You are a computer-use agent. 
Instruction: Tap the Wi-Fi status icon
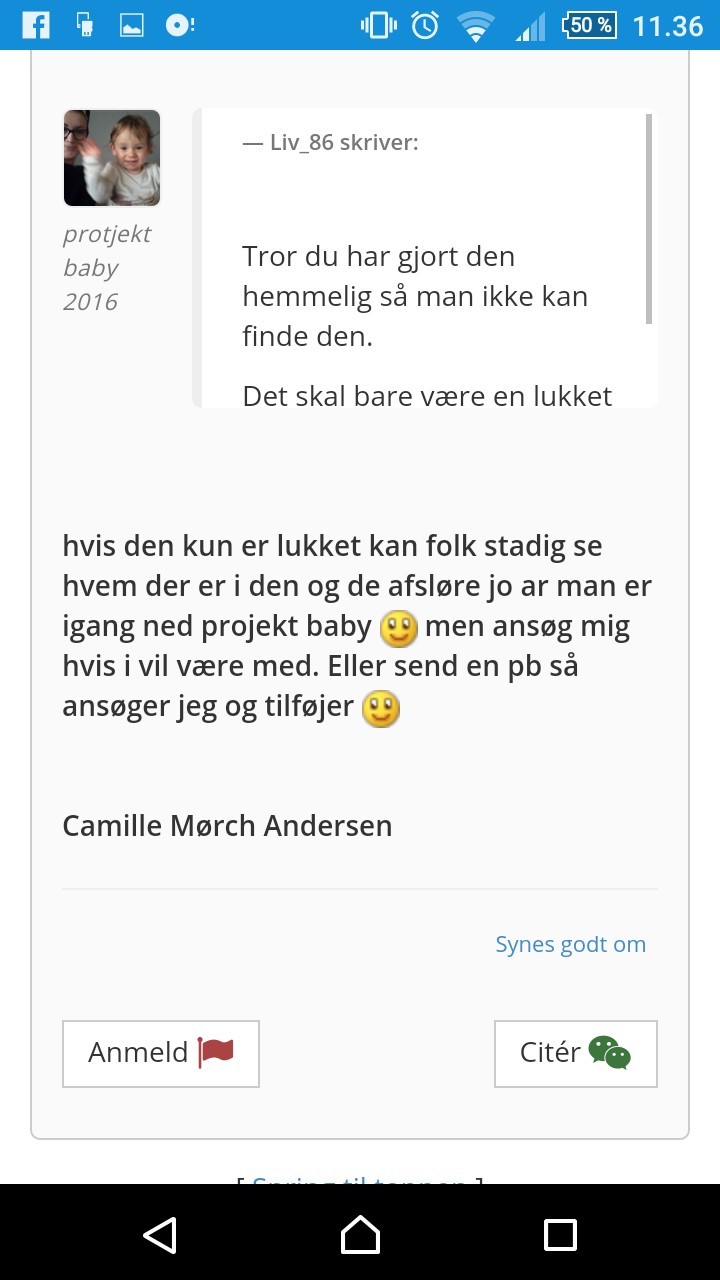(x=475, y=26)
